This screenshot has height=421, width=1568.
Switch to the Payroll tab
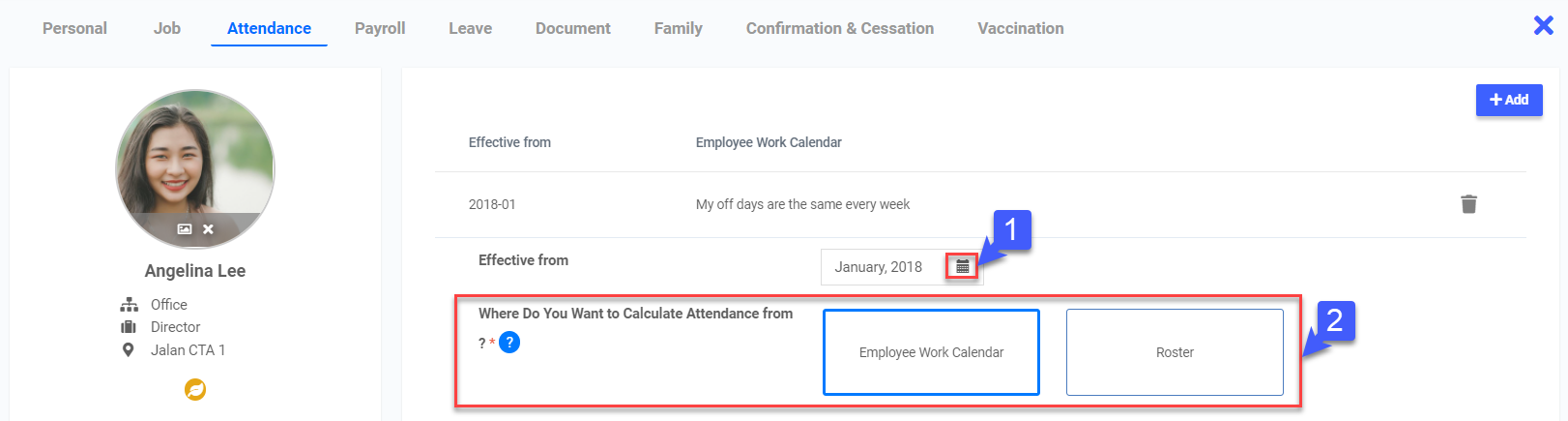coord(380,28)
